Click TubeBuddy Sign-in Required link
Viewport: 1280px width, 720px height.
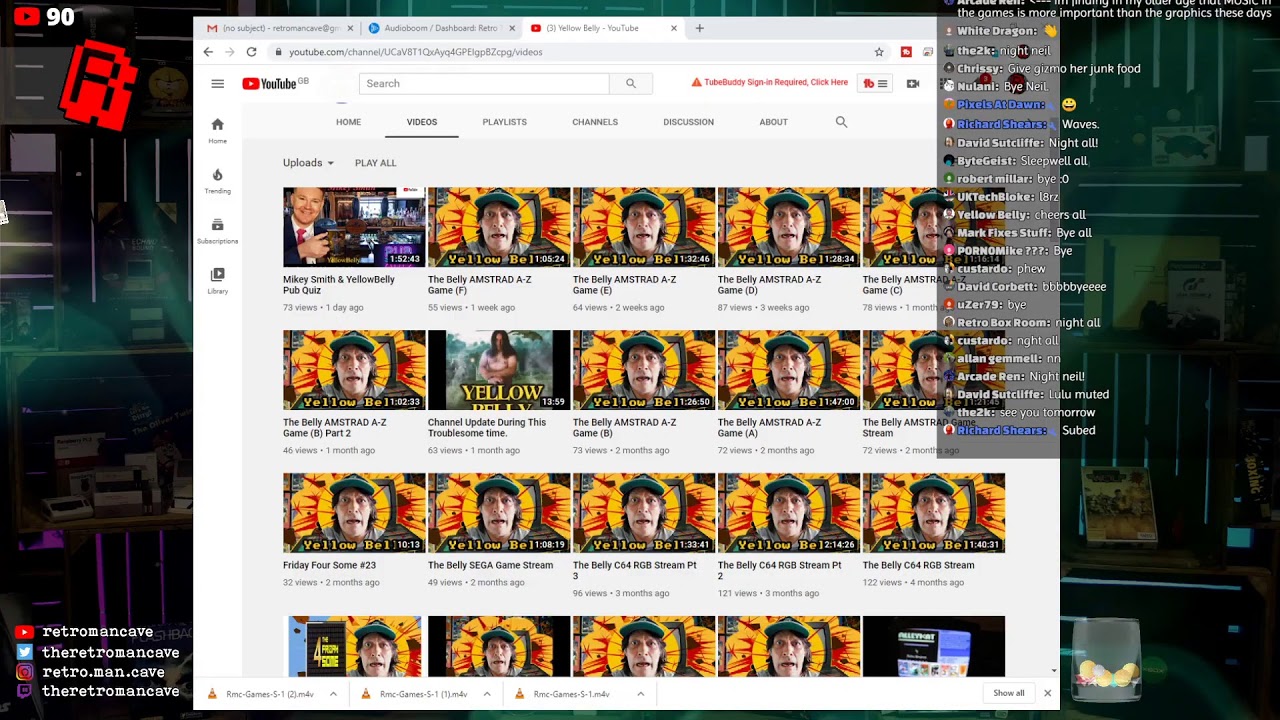[x=776, y=83]
